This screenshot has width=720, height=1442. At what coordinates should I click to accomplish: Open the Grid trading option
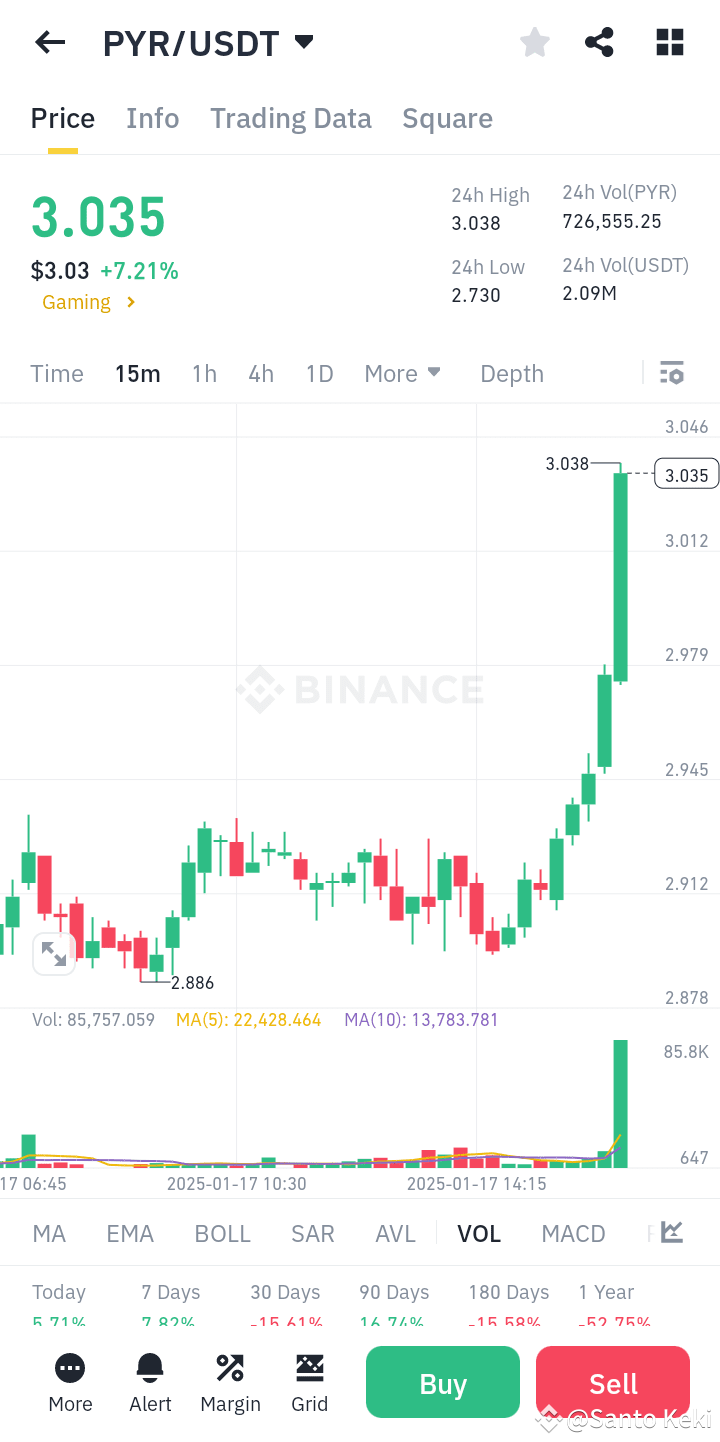[309, 1382]
